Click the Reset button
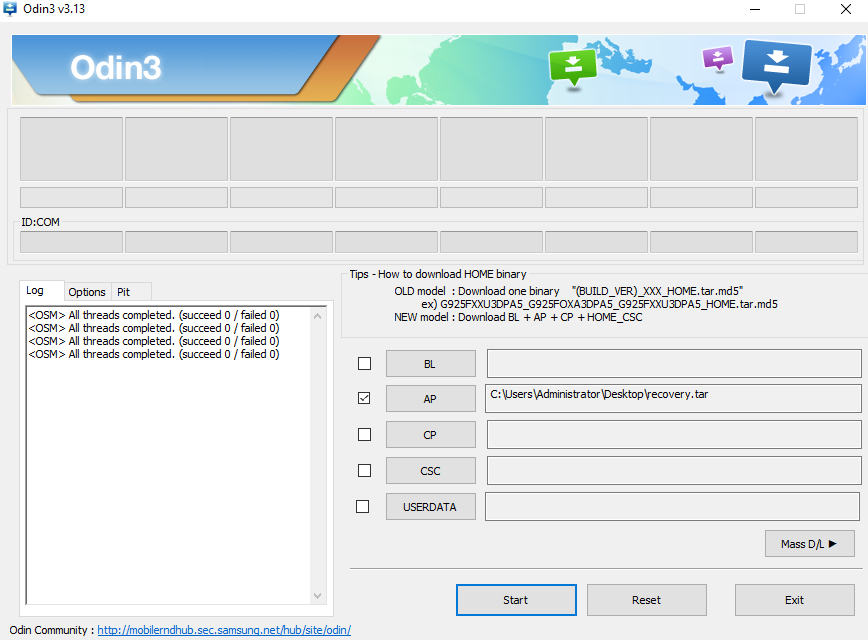868x640 pixels. coord(647,600)
